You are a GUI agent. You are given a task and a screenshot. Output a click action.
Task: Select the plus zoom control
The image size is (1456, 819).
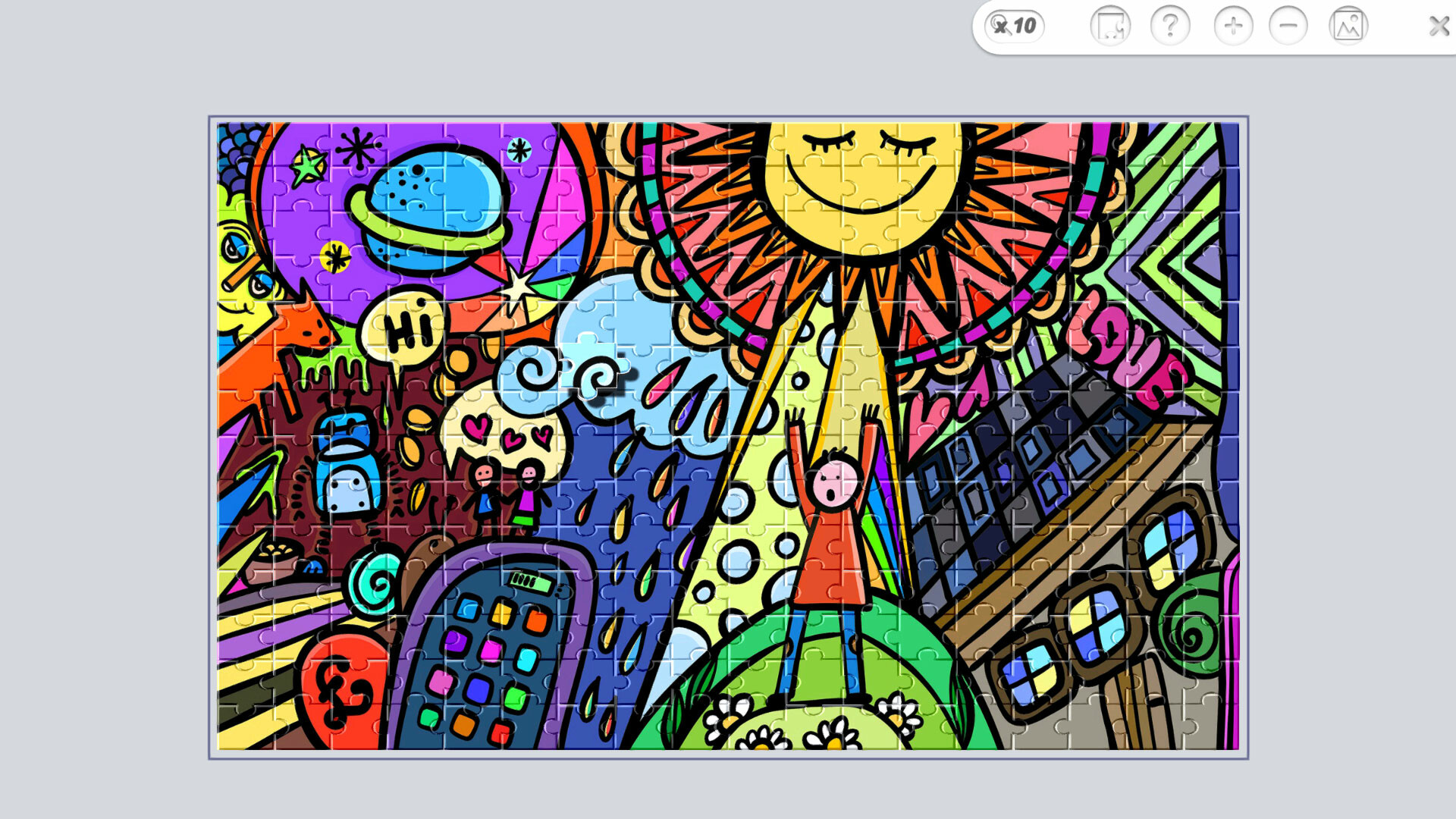[1232, 27]
